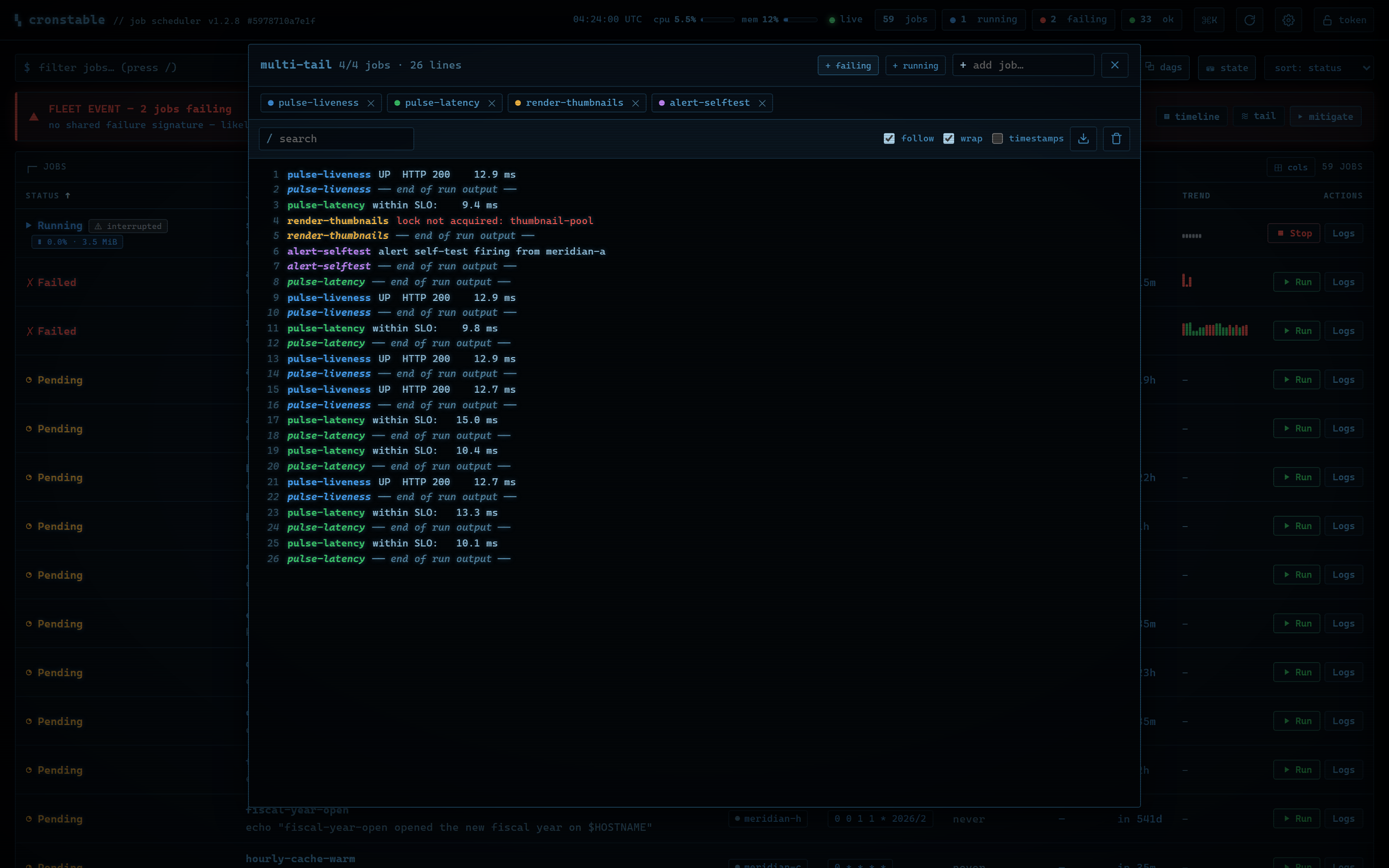Click the hourly-cache-warm job name
This screenshot has height=868, width=1389.
point(300,859)
